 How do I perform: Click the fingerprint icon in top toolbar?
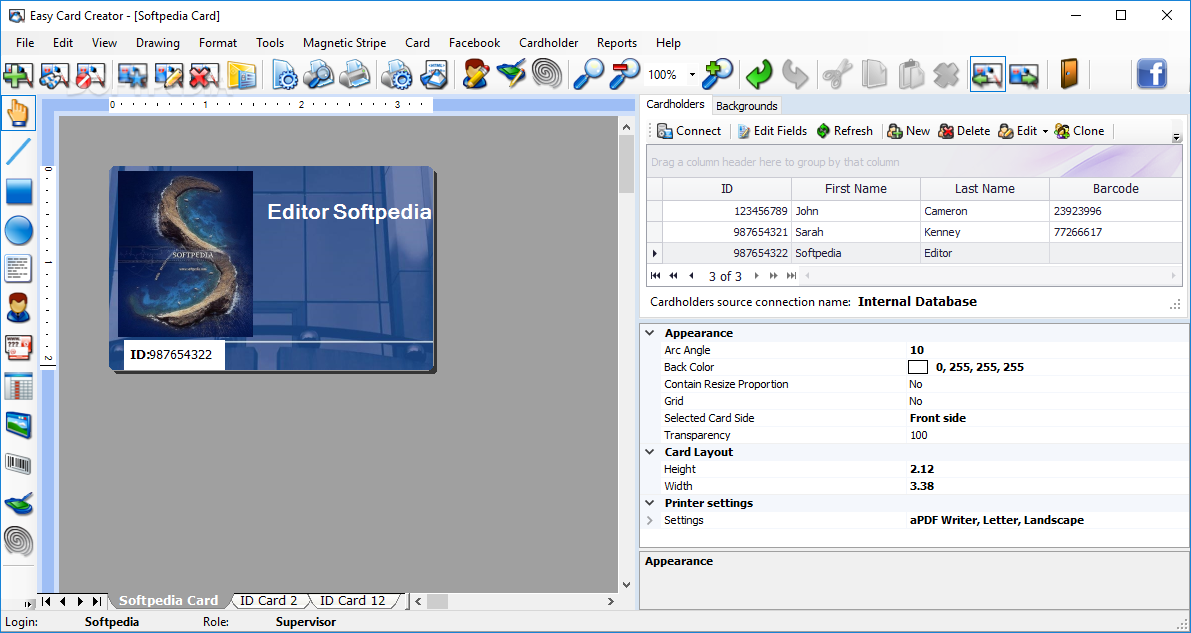547,74
